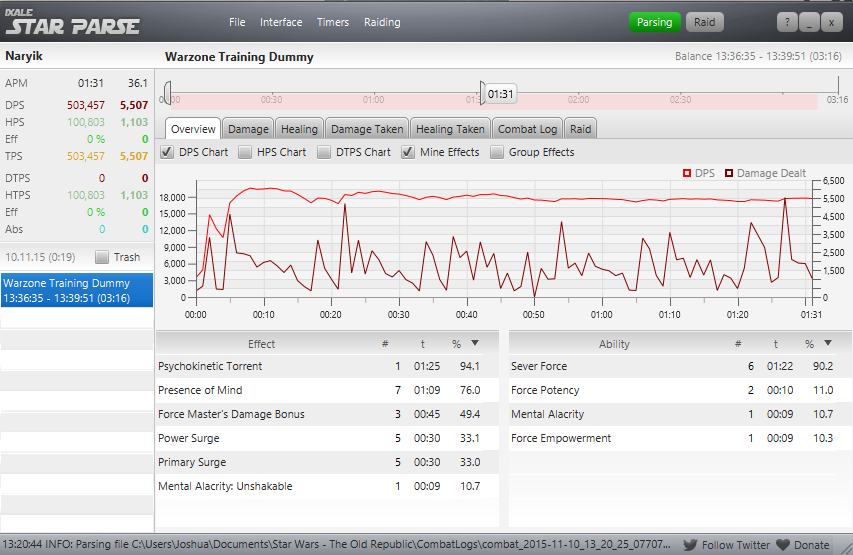Select the Presence of Mind effect row
853x555 pixels.
click(x=327, y=390)
